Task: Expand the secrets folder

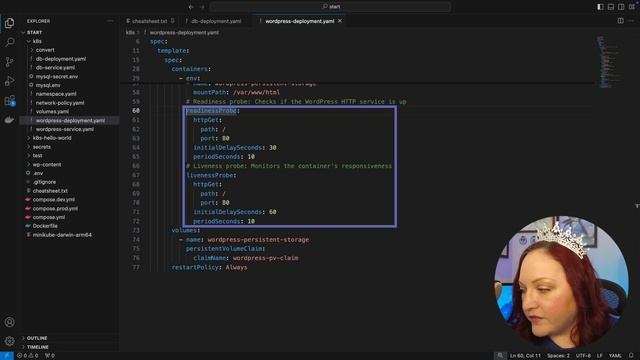Action: [x=42, y=147]
